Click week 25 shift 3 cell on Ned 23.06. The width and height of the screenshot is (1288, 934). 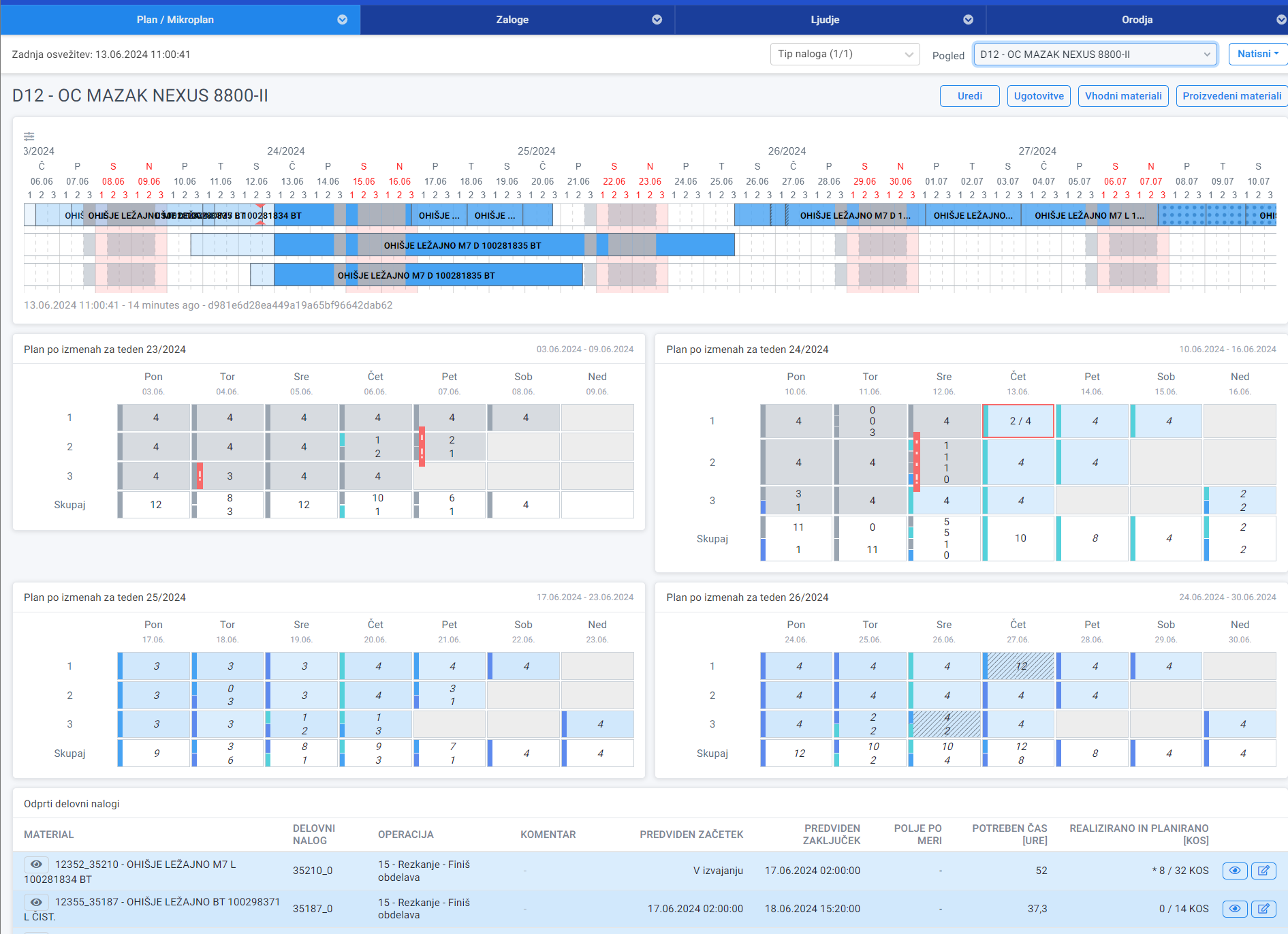pyautogui.click(x=598, y=724)
